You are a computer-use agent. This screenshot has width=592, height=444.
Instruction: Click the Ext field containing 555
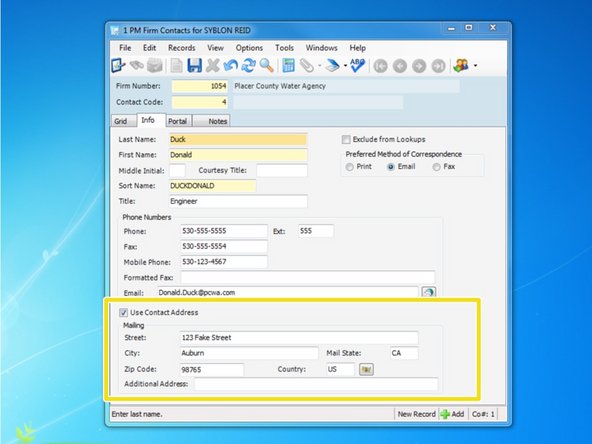point(316,231)
